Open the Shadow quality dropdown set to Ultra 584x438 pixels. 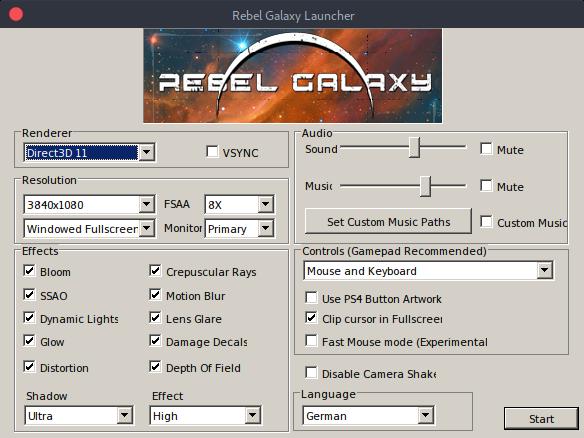[x=79, y=415]
